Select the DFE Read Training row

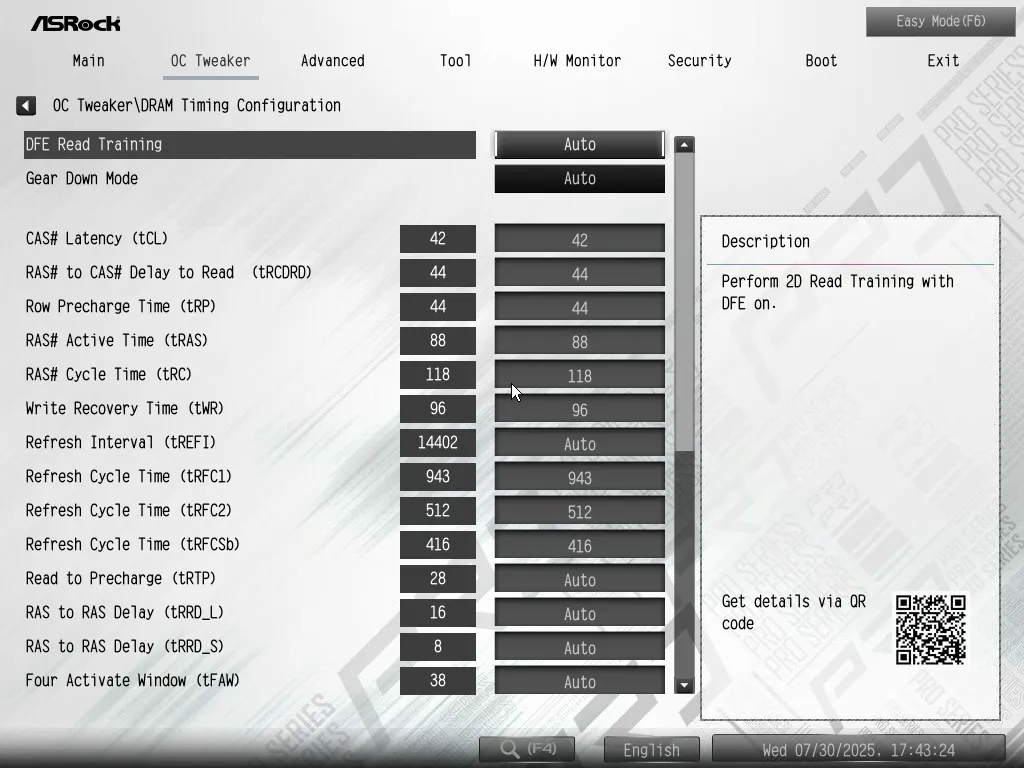249,144
